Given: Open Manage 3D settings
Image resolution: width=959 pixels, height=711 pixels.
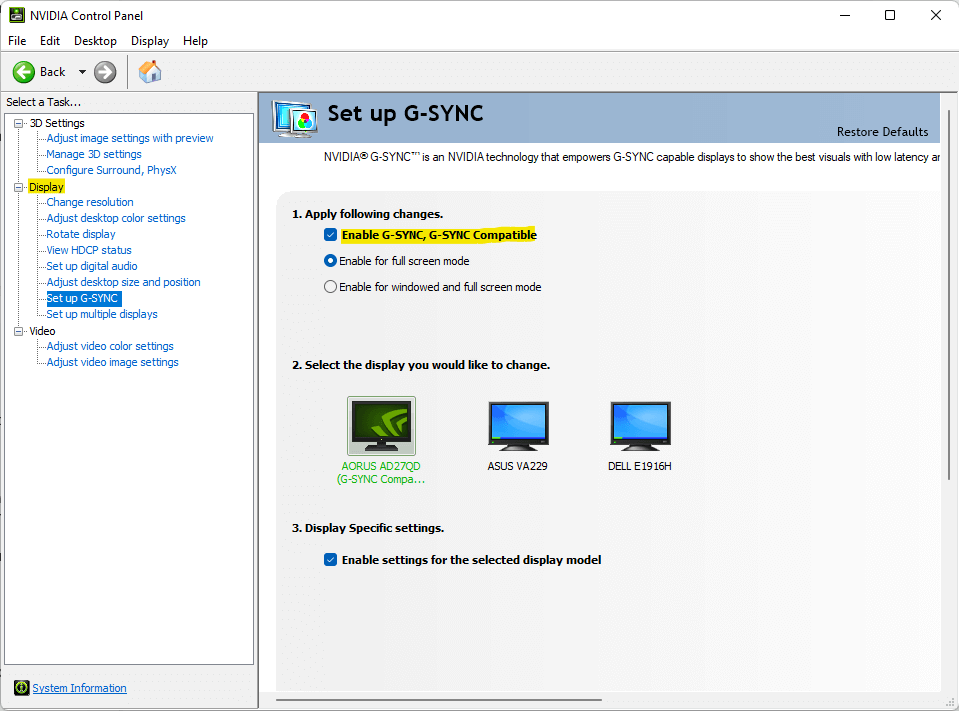Looking at the screenshot, I should [x=94, y=154].
